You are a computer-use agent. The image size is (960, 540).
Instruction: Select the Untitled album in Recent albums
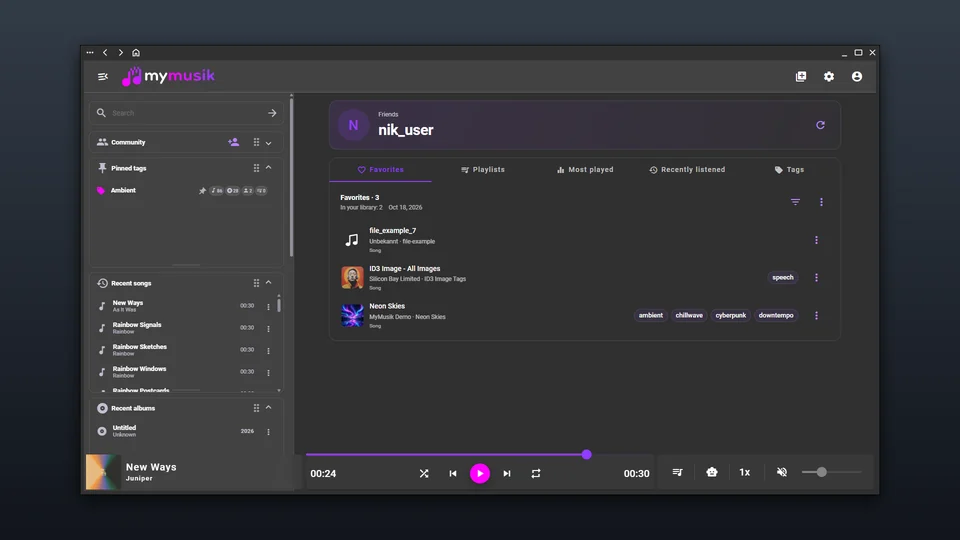pos(124,431)
